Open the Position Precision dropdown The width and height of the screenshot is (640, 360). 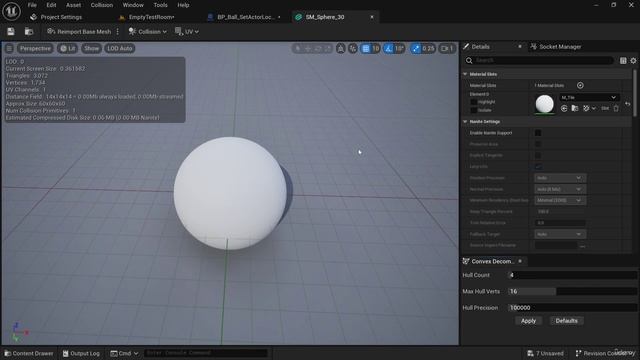coord(560,178)
